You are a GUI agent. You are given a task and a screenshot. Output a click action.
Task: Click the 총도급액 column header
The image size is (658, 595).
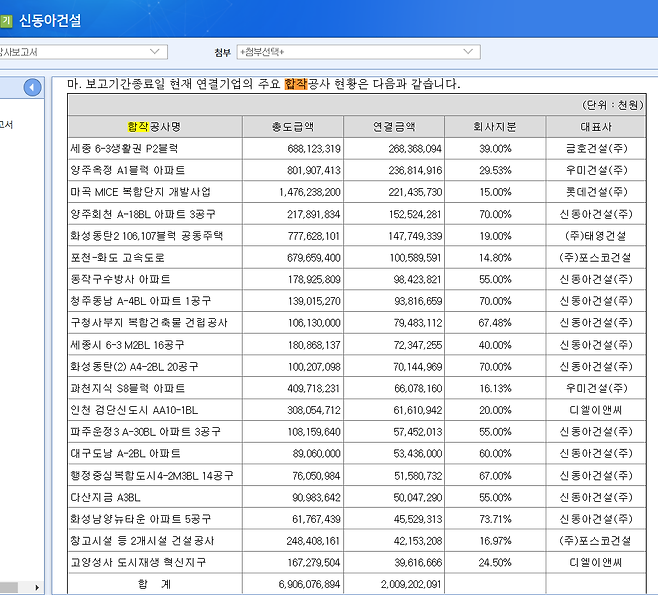293,127
